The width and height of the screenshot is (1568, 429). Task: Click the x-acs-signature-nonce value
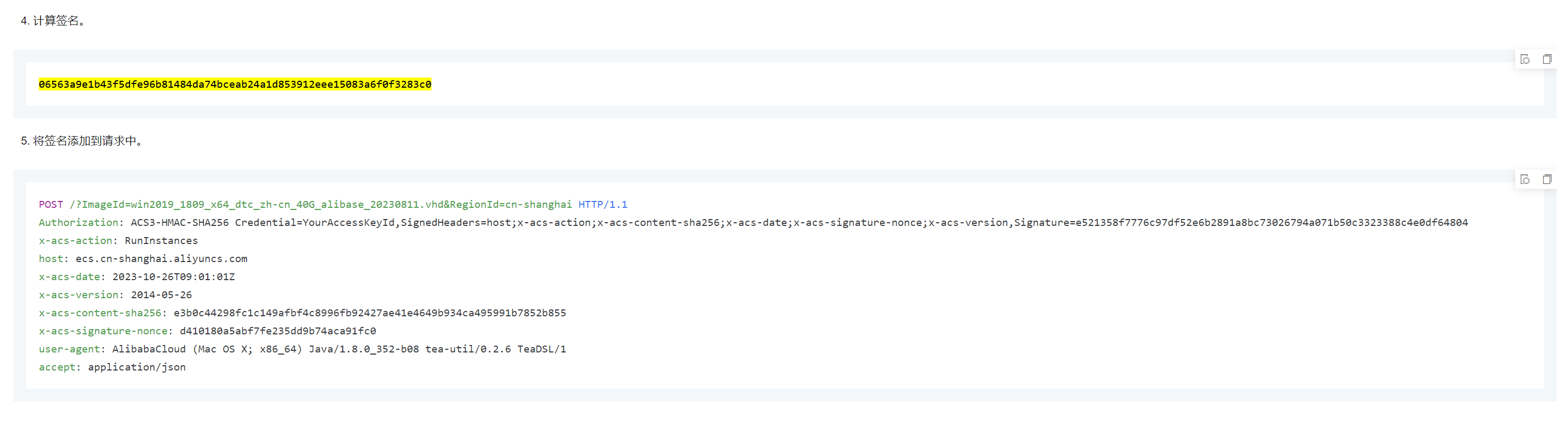coord(277,332)
